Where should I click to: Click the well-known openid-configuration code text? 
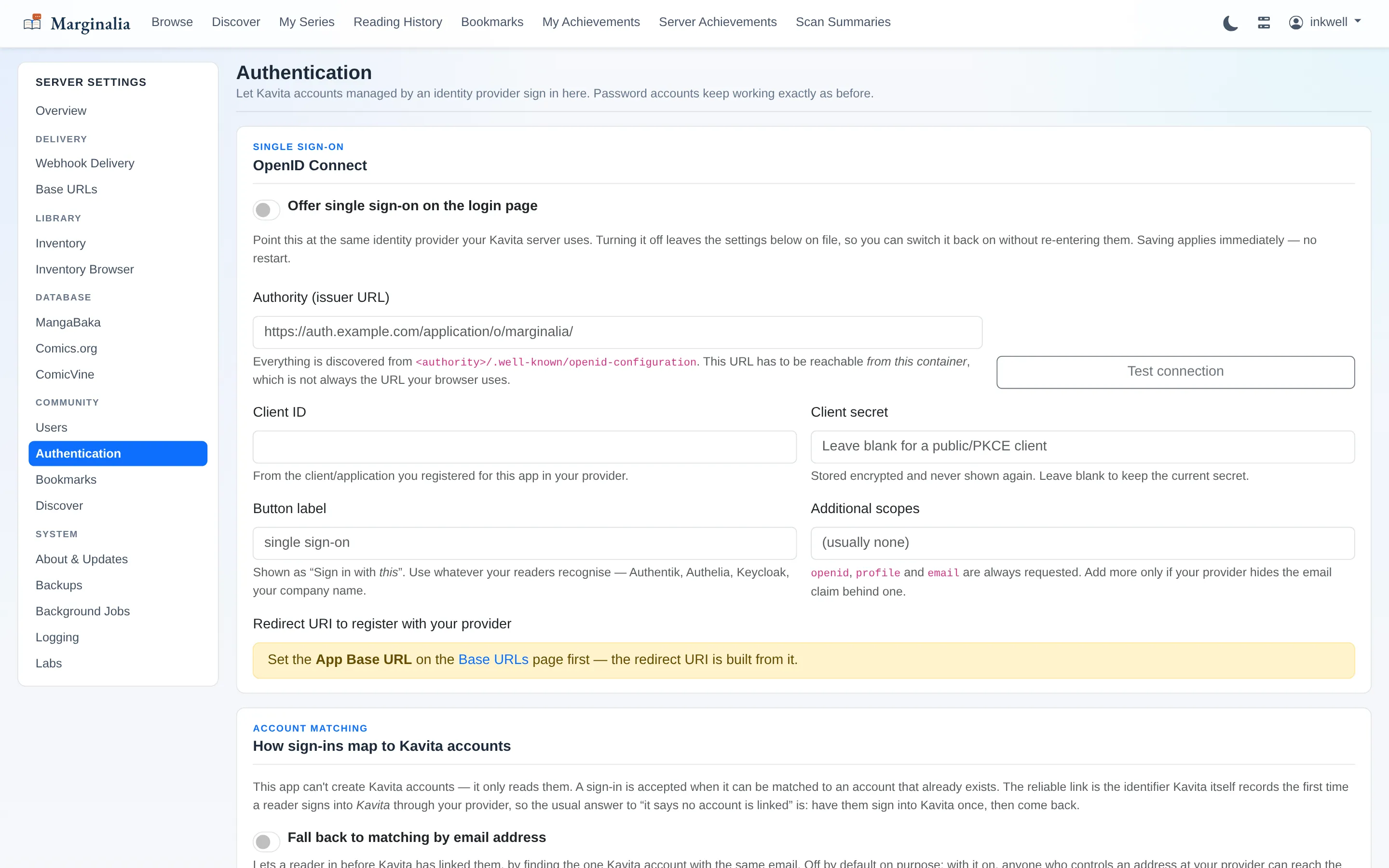556,362
